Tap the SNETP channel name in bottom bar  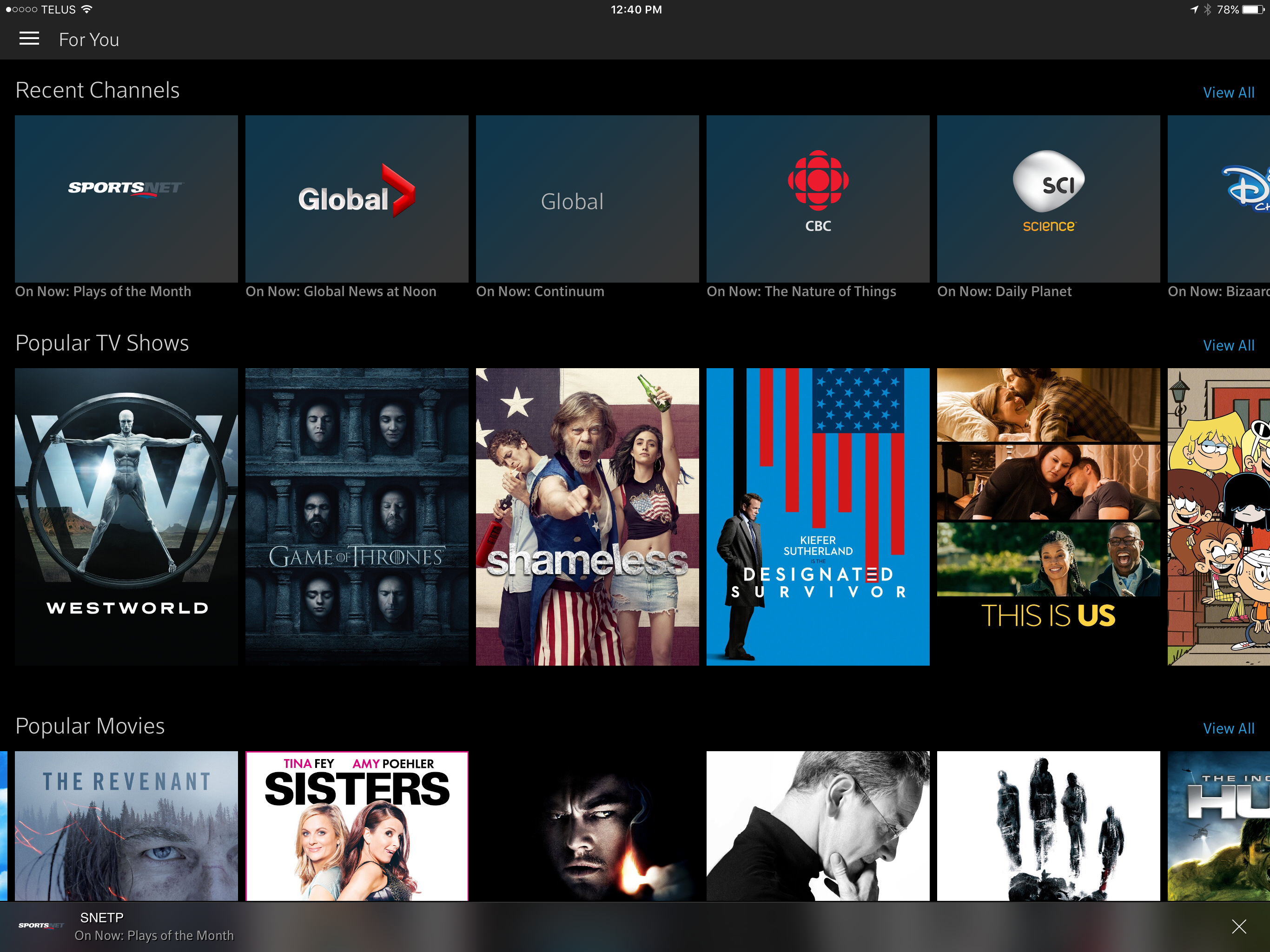pyautogui.click(x=102, y=918)
